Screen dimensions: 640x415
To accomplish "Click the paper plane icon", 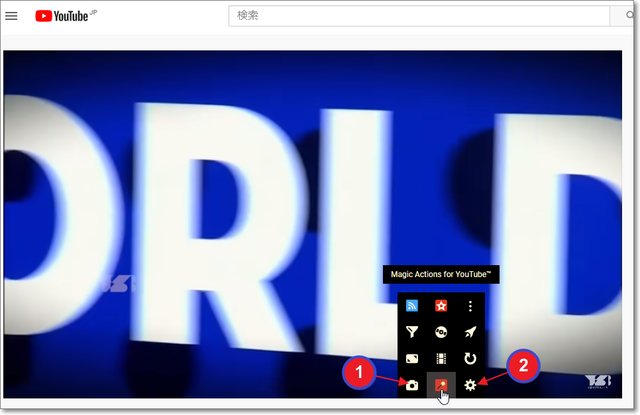I will click(470, 332).
